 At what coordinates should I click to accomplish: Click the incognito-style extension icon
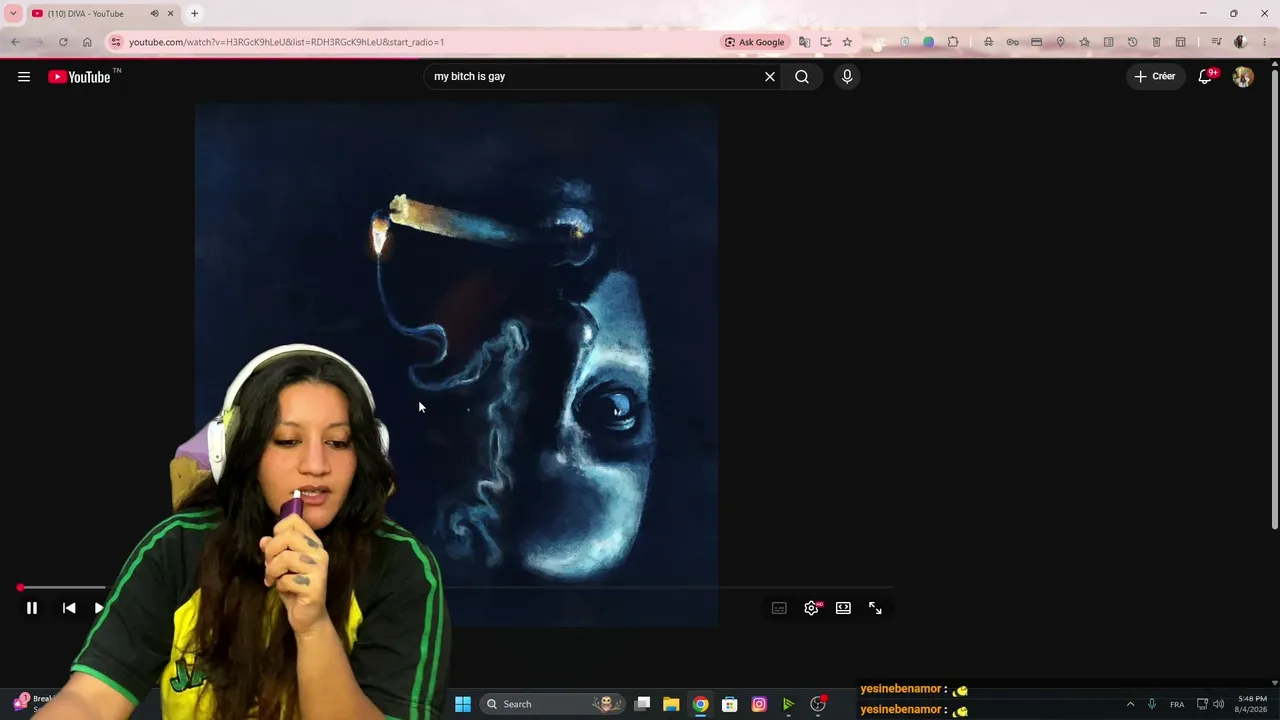click(x=988, y=42)
